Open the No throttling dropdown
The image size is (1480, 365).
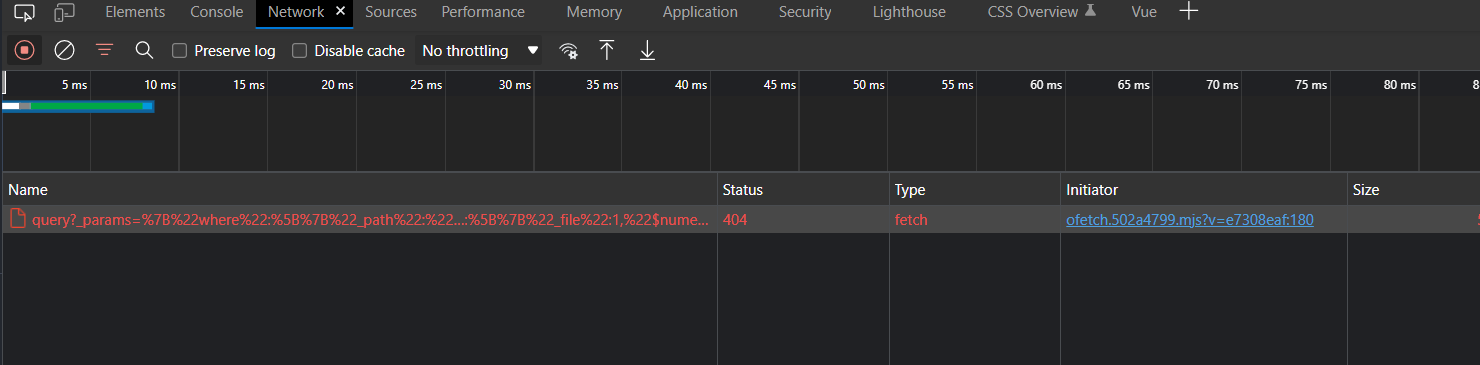point(479,51)
